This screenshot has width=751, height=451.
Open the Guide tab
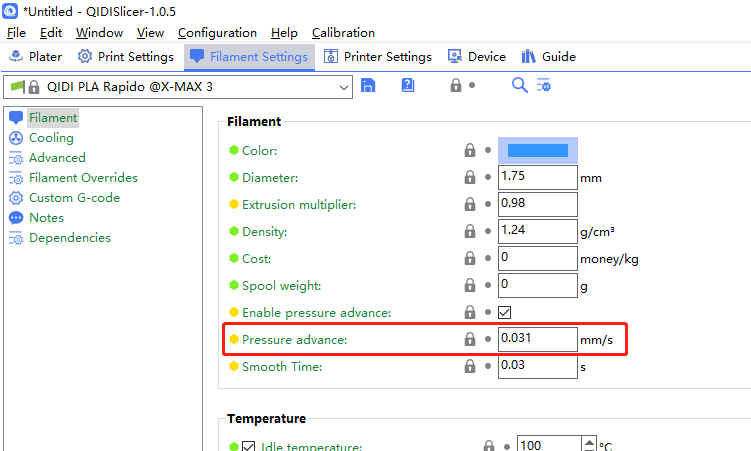(x=548, y=57)
